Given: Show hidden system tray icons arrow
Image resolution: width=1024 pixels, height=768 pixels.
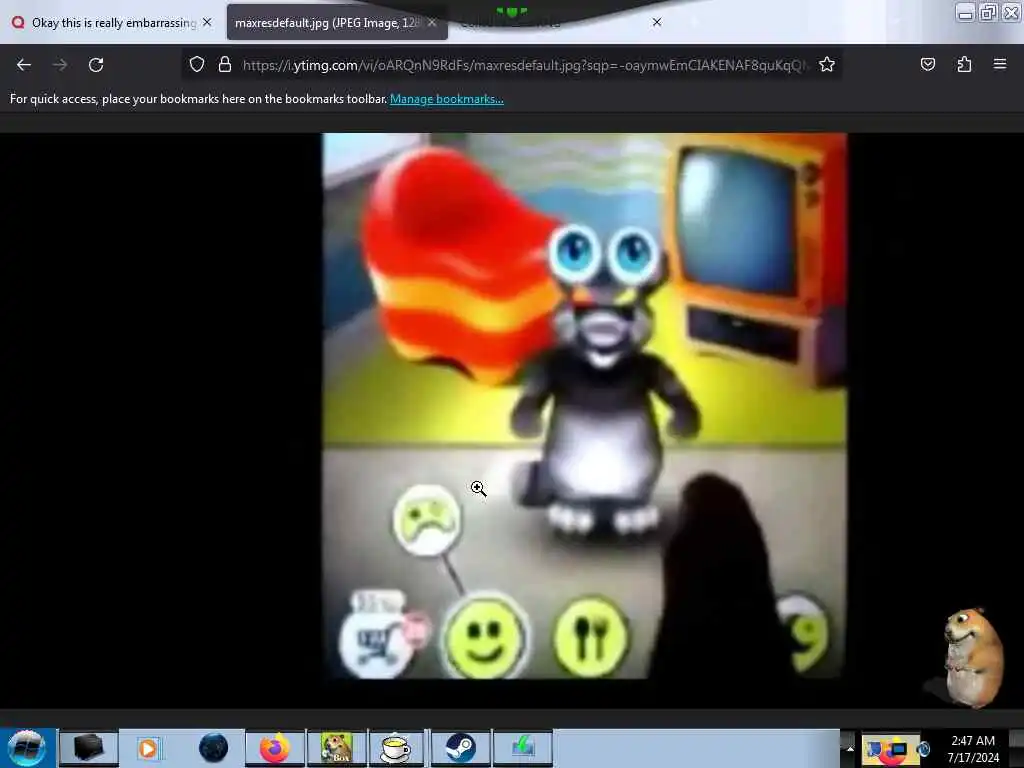Looking at the screenshot, I should point(850,748).
